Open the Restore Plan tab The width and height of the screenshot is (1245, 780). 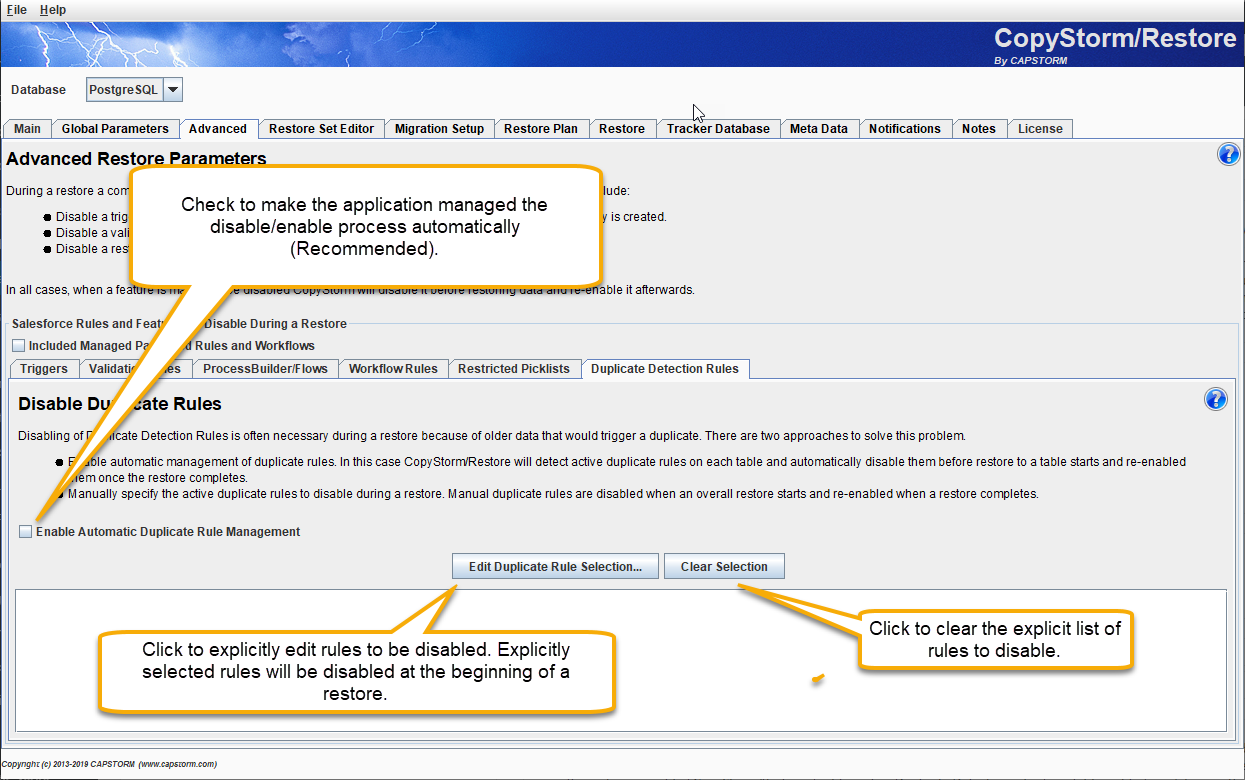point(541,129)
